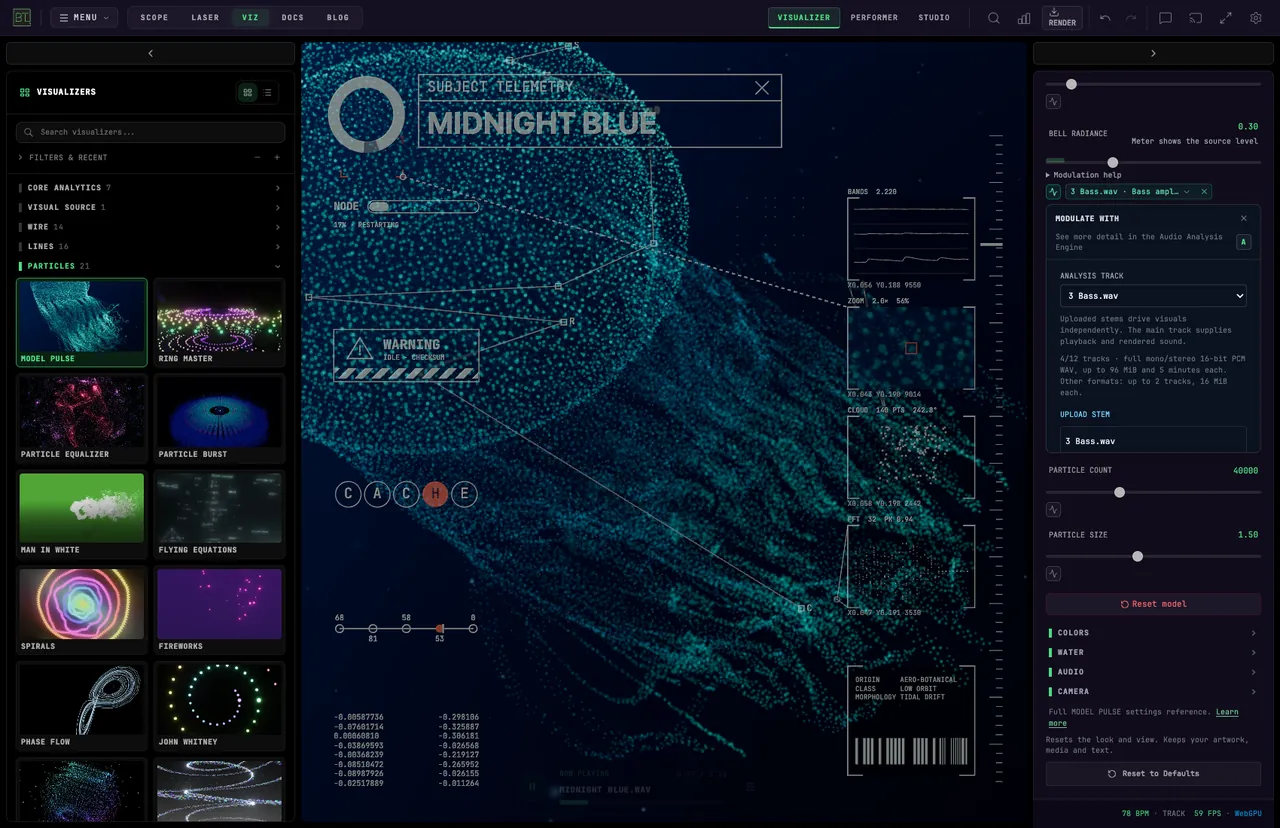Open the DOCS tab
1280x828 pixels.
[x=293, y=18]
